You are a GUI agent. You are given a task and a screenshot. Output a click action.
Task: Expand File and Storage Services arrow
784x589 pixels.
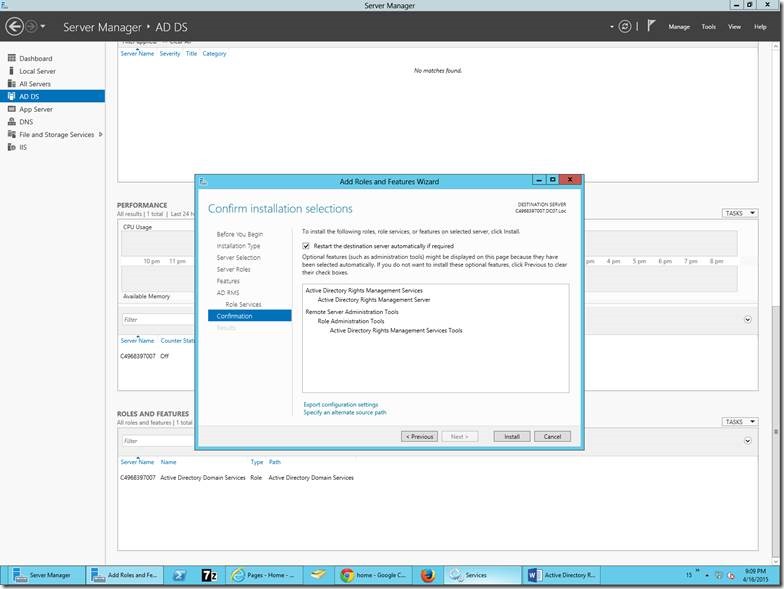click(x=100, y=134)
